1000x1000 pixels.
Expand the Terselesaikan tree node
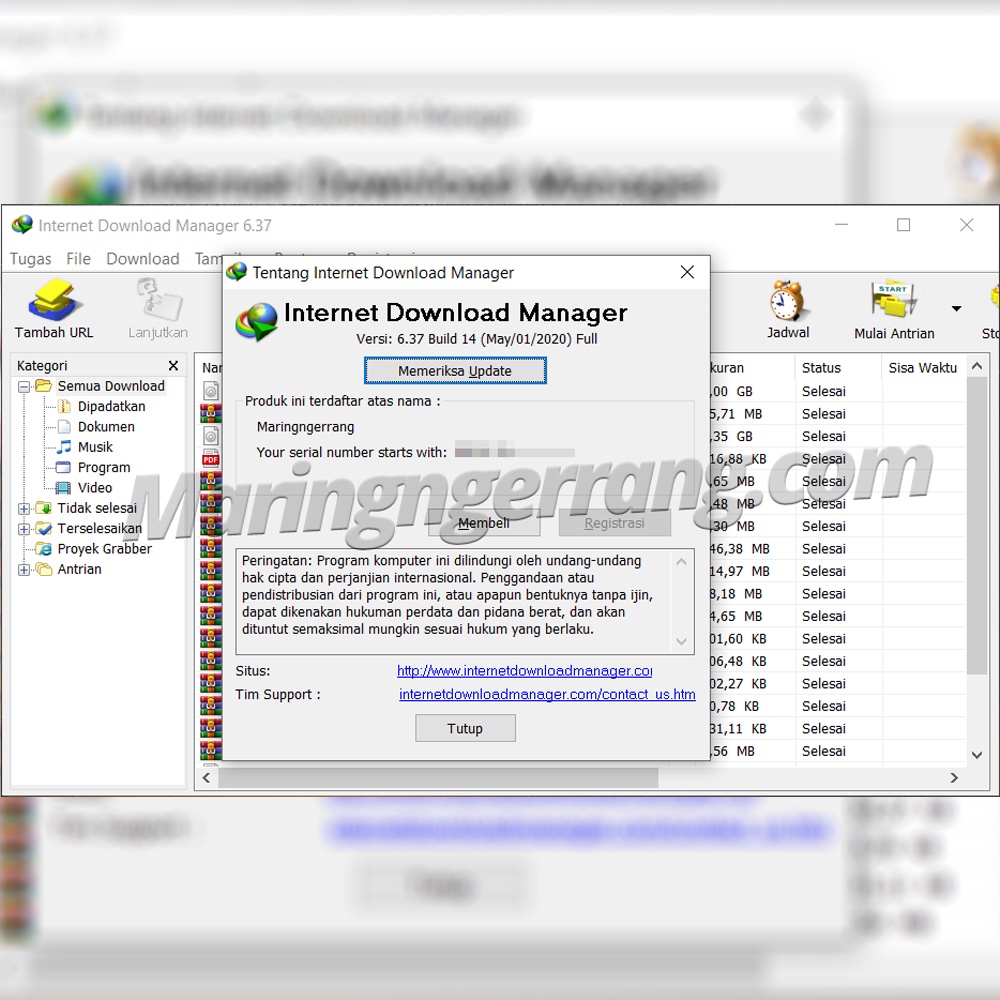tap(24, 529)
